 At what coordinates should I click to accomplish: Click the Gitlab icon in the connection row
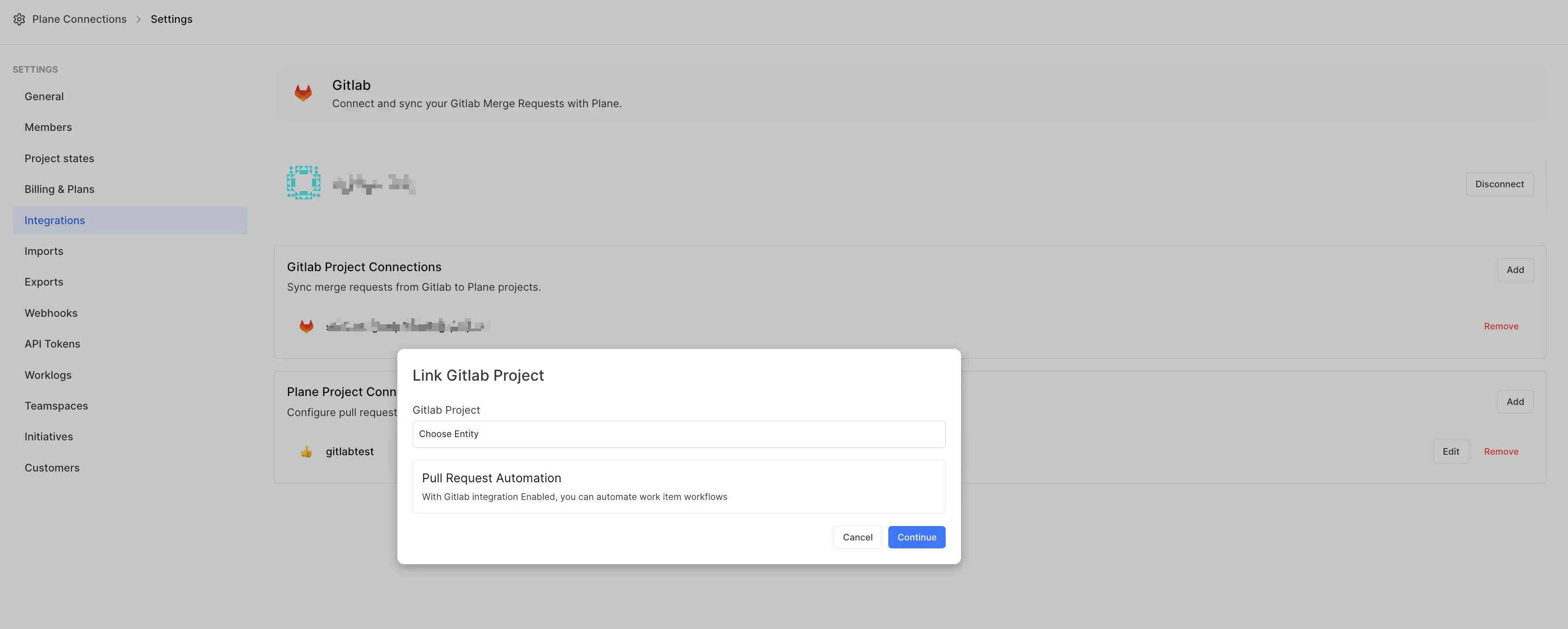tap(306, 325)
